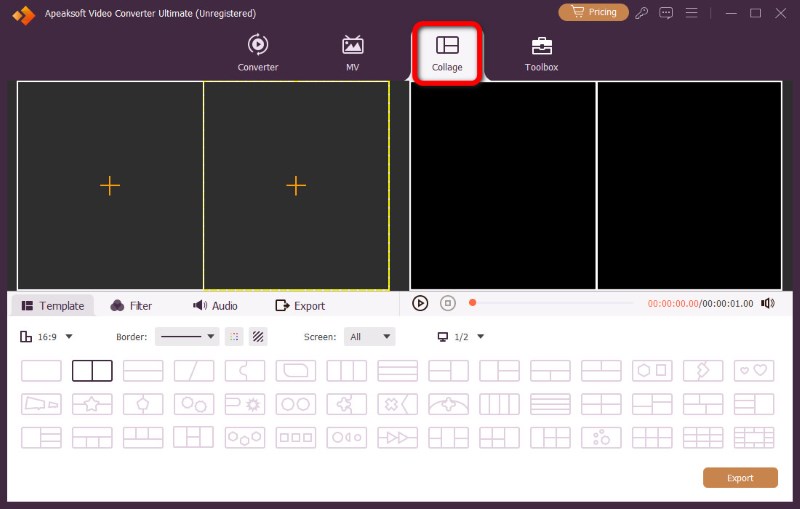Switch to the Template panel tab
The image size is (800, 509).
click(x=53, y=306)
